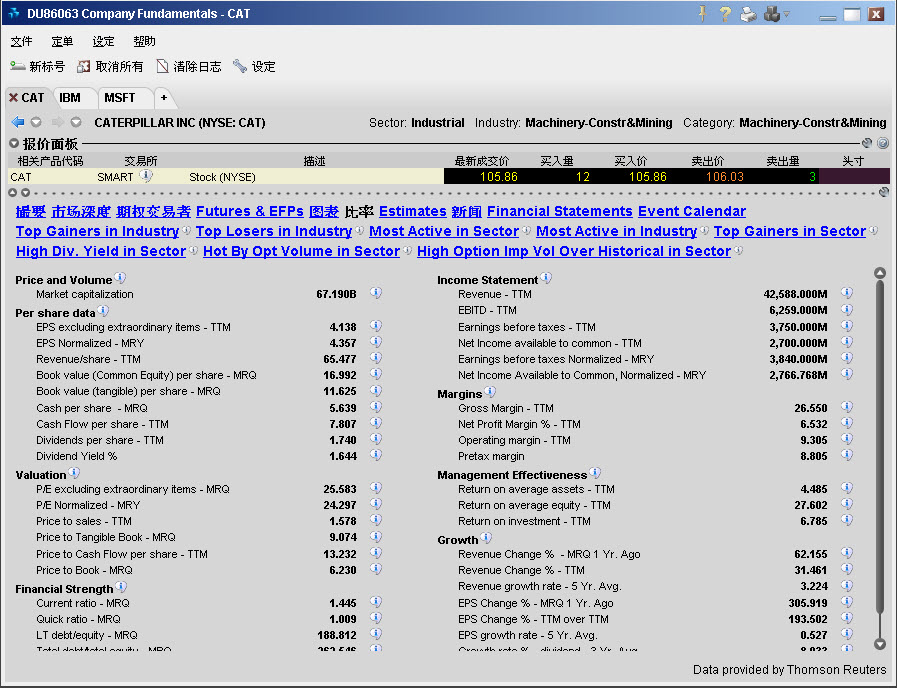Viewport: 897px width, 688px height.
Task: Click the Estimates link
Action: (412, 212)
